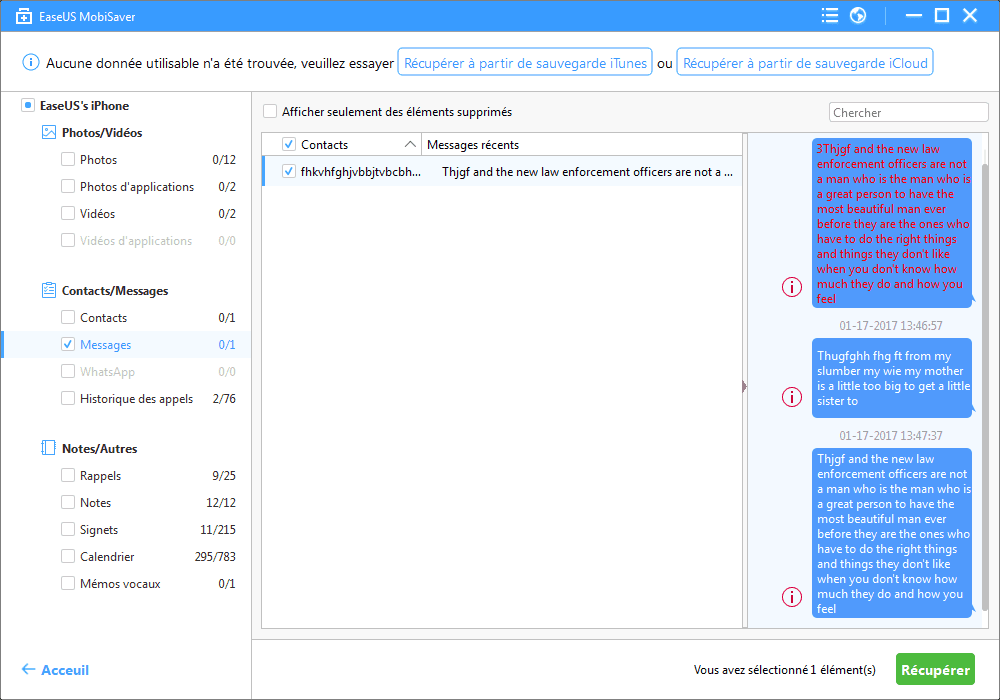Click the 'Messages récents' column header
The width and height of the screenshot is (1000, 700).
(473, 145)
